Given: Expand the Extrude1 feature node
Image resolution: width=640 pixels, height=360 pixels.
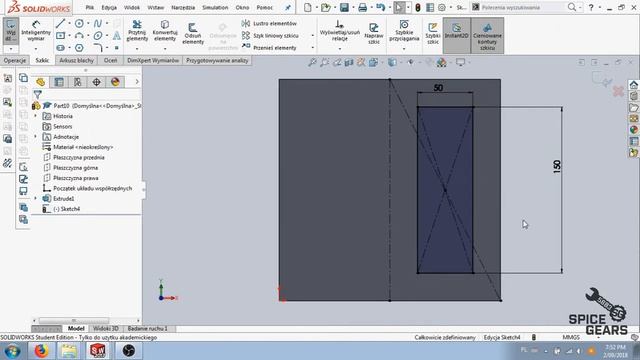Looking at the screenshot, I should coord(36,198).
